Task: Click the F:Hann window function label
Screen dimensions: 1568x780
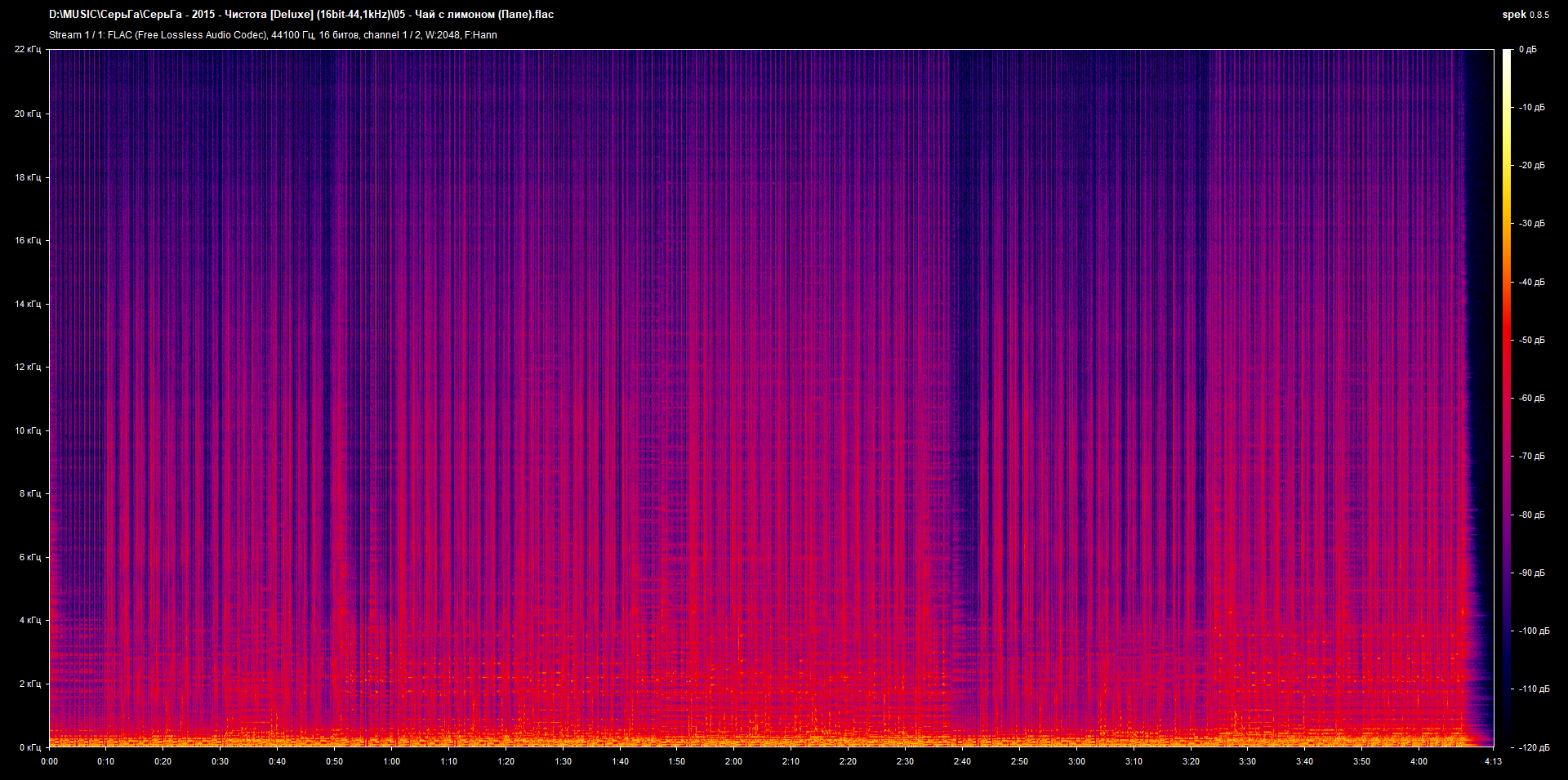Action: pos(483,35)
